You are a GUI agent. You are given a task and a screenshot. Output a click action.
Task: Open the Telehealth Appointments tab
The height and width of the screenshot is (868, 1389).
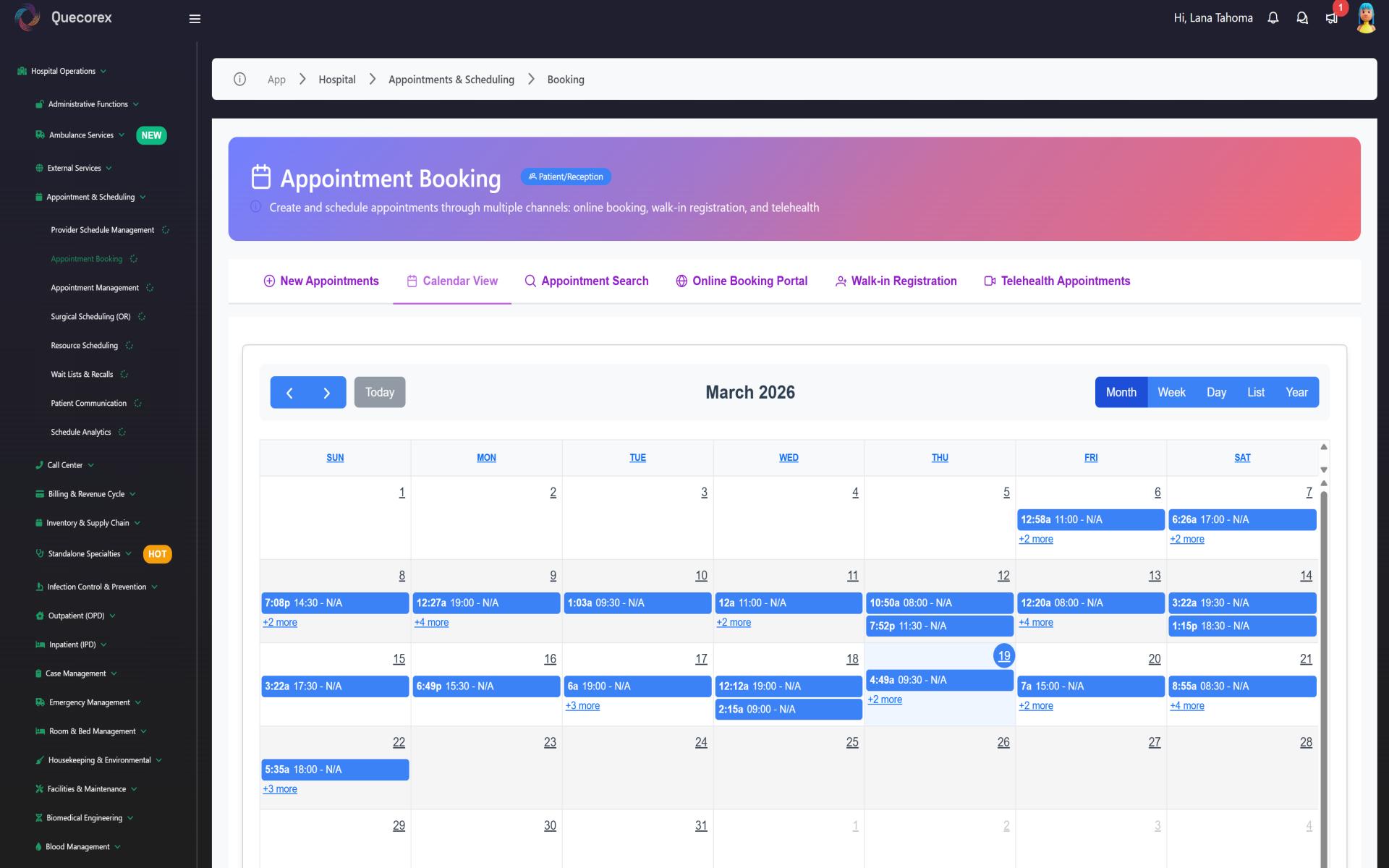(1057, 281)
